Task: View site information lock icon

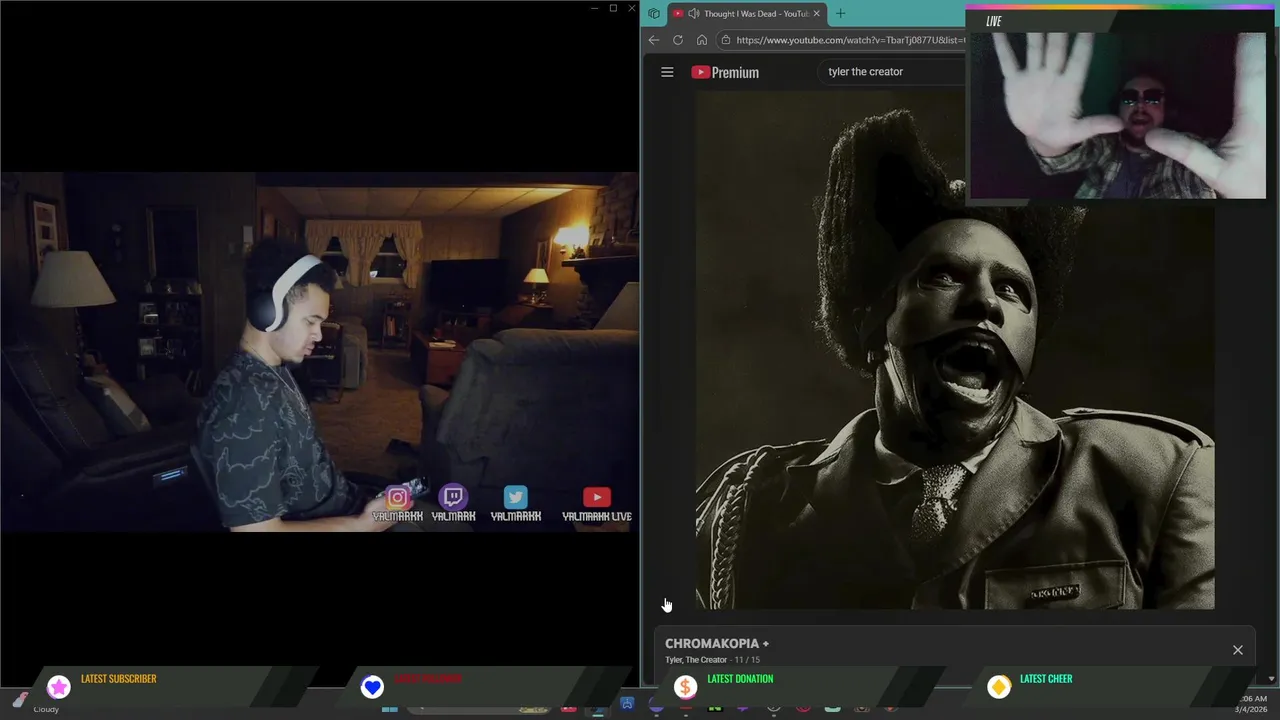Action: tap(725, 40)
